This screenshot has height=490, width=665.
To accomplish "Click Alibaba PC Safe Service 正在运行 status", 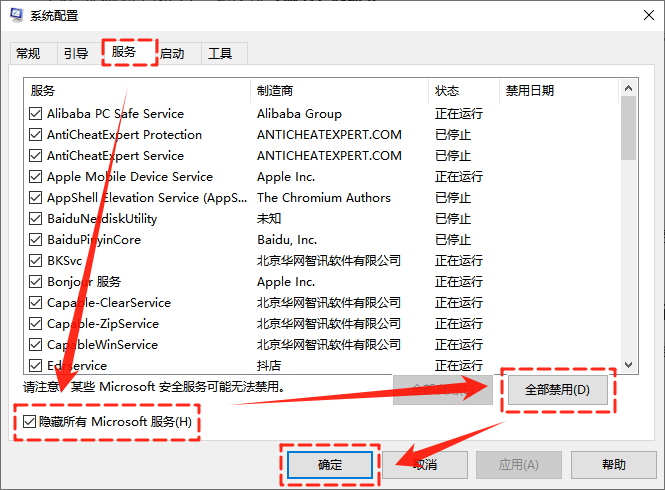I will click(x=458, y=114).
